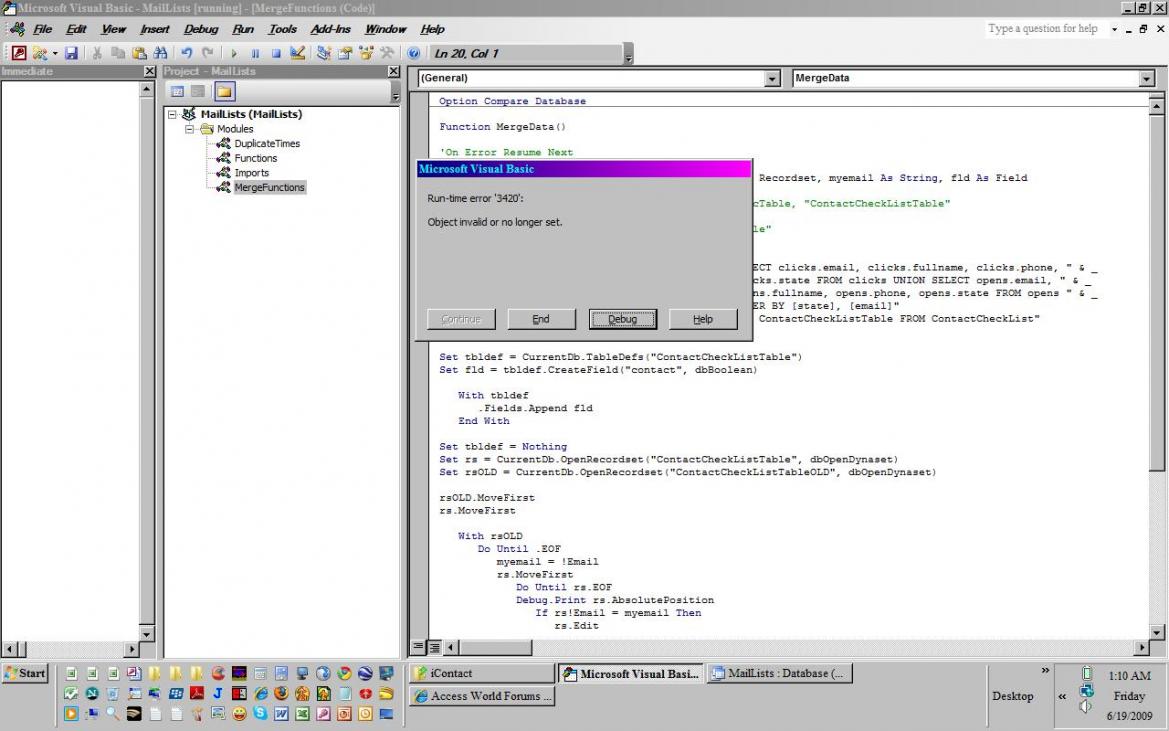Open the Standard toolbar options arrow
This screenshot has width=1169, height=731.
(628, 55)
